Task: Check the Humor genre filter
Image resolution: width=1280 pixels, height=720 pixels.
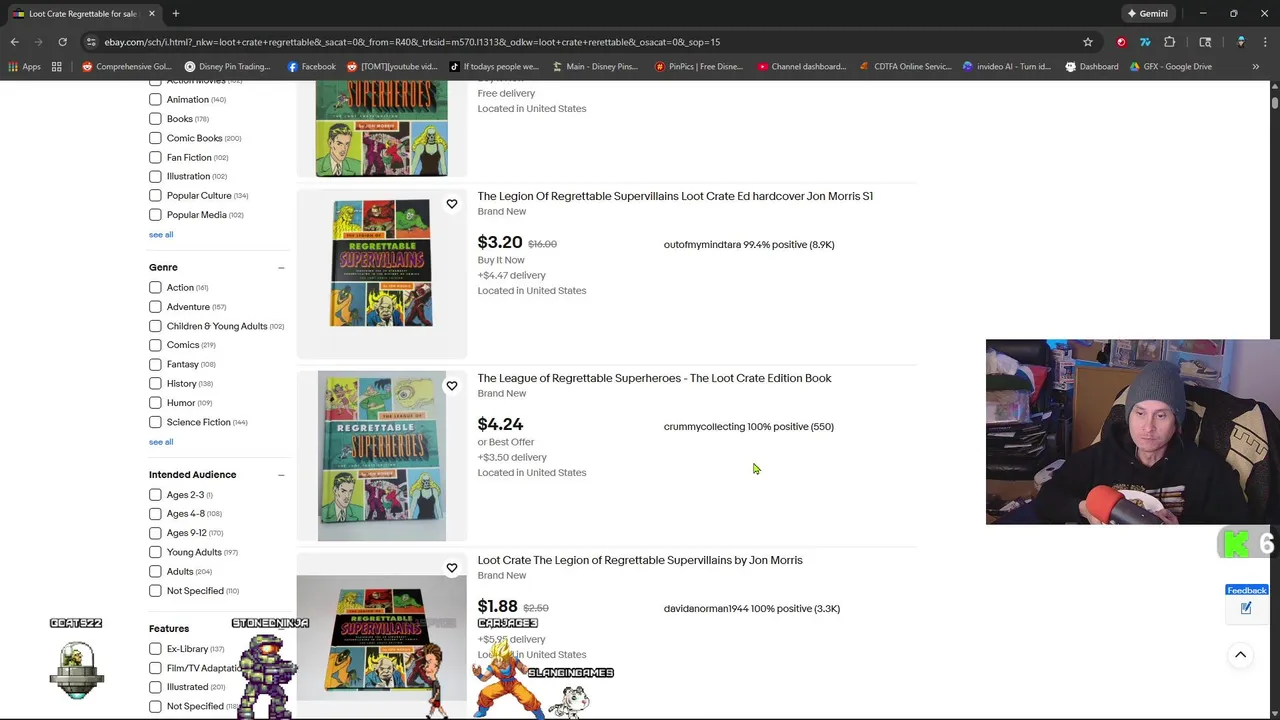Action: pyautogui.click(x=155, y=403)
